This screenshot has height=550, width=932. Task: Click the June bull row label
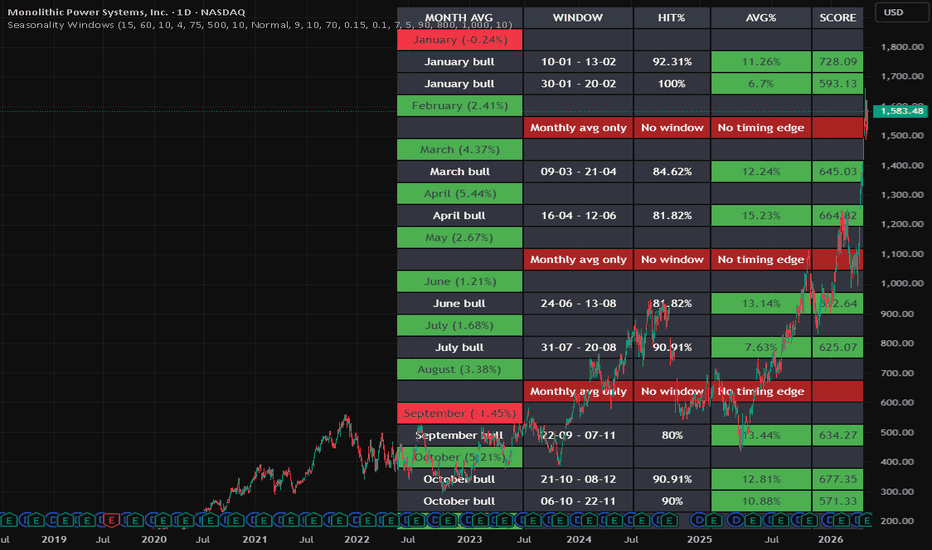tap(459, 304)
